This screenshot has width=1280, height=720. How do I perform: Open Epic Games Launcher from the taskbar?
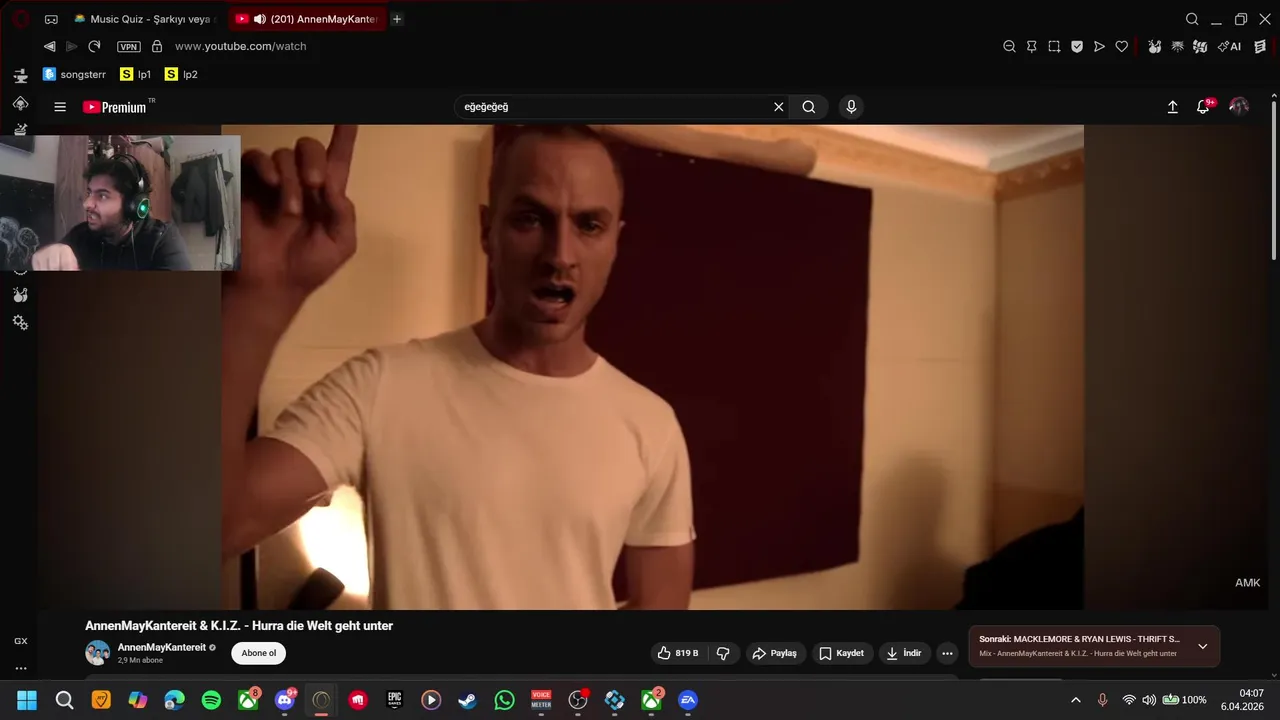coord(394,700)
